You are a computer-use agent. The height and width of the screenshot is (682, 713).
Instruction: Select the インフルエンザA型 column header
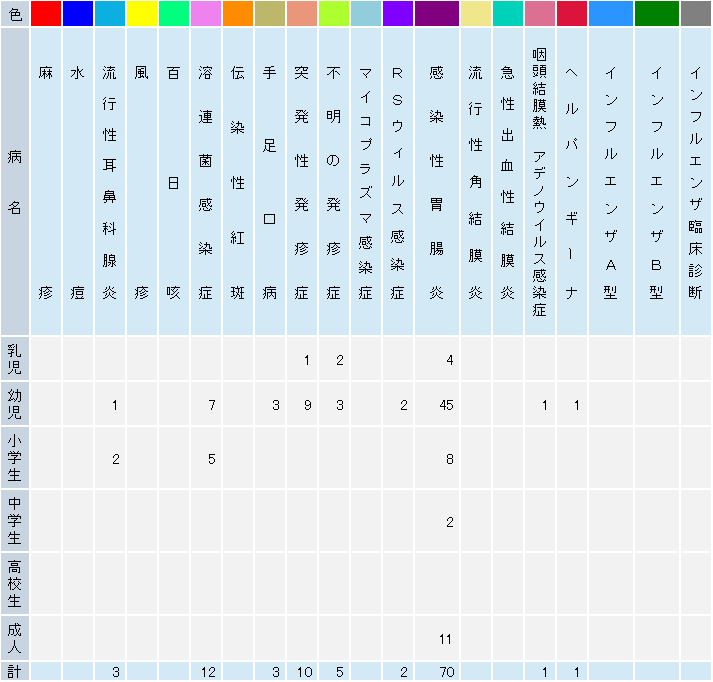click(611, 181)
